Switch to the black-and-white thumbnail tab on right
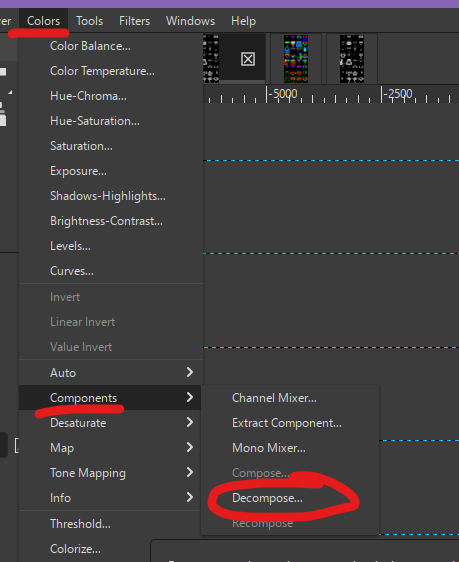The image size is (459, 562). [352, 59]
